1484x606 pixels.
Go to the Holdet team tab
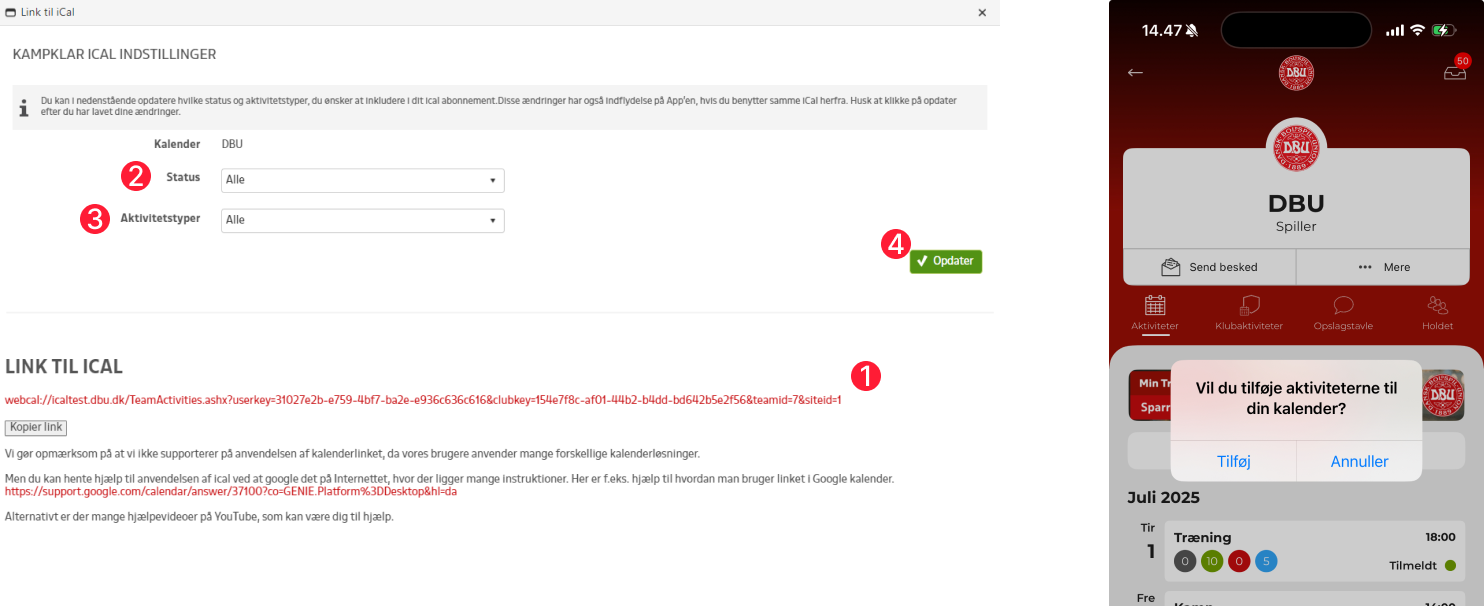click(x=1437, y=313)
